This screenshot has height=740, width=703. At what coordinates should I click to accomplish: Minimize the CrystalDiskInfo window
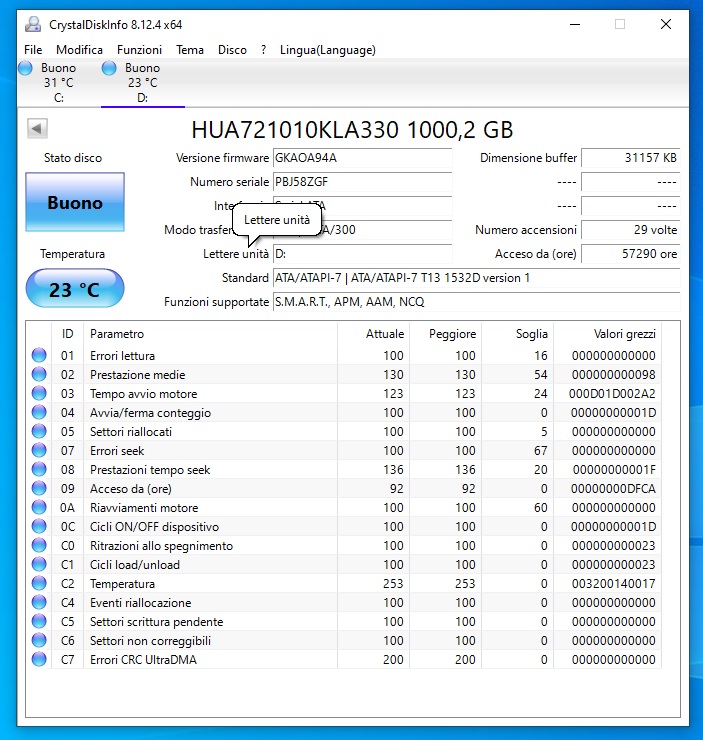point(575,25)
